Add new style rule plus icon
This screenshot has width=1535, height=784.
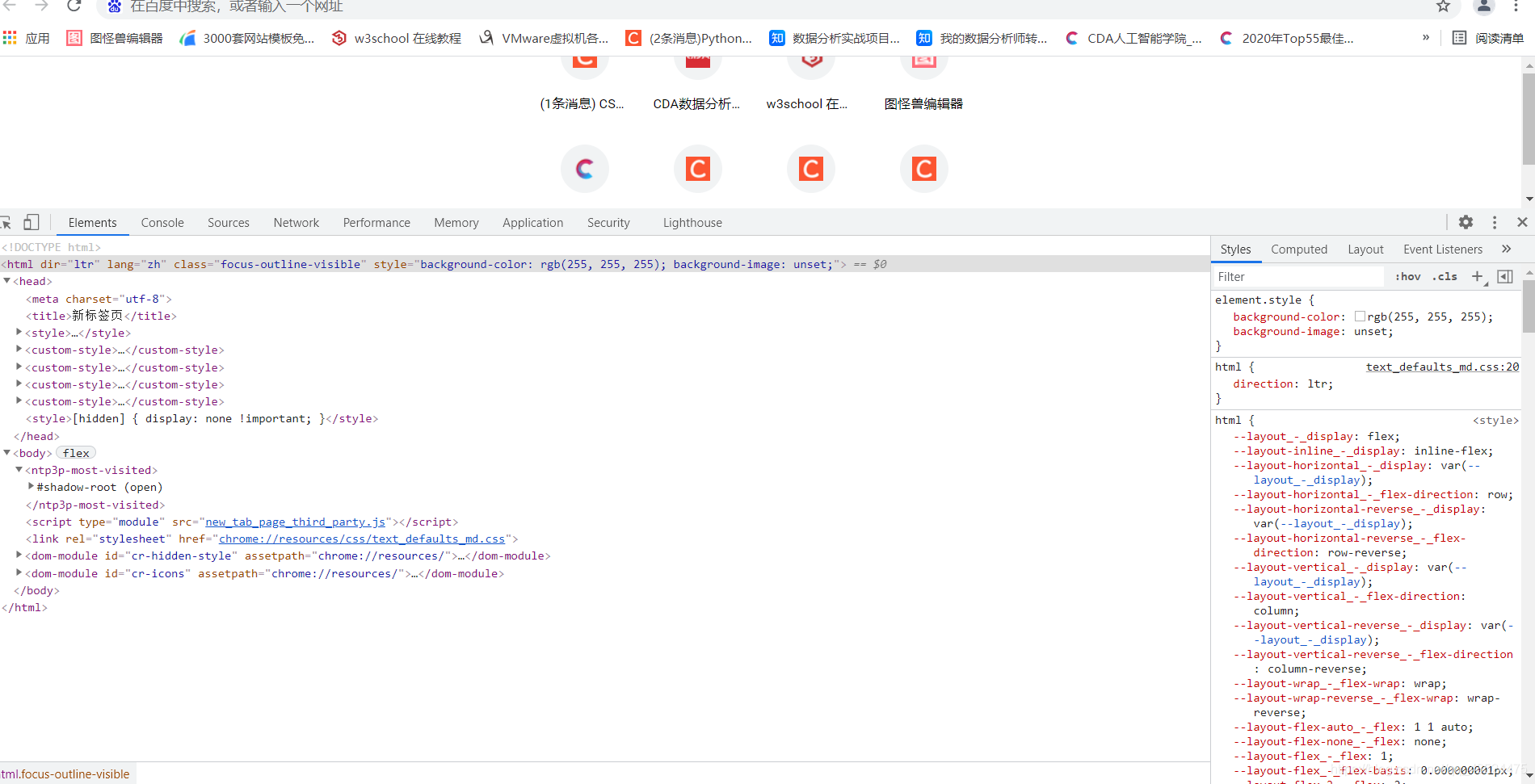[x=1477, y=277]
